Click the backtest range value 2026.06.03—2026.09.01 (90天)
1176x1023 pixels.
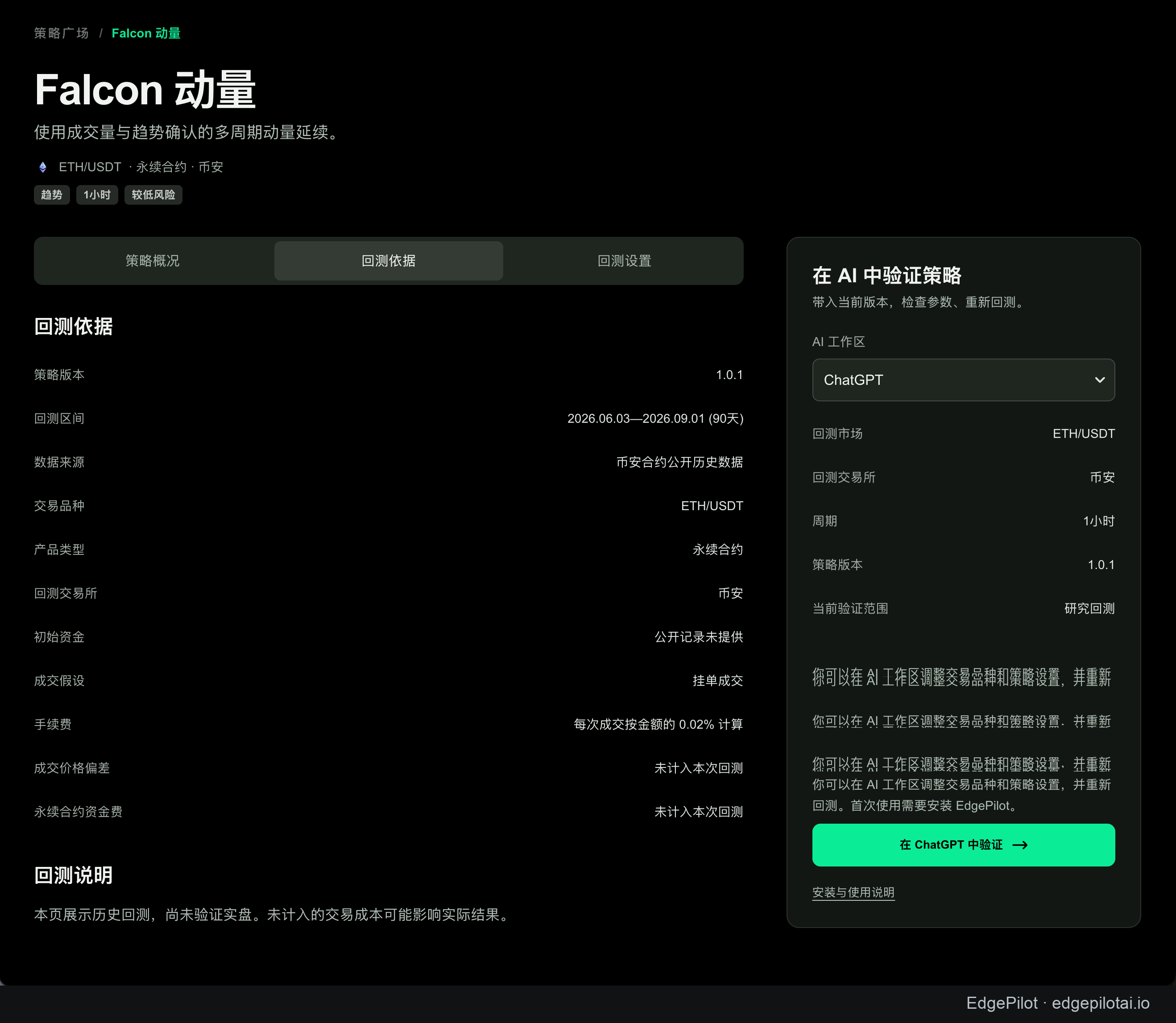tap(655, 418)
